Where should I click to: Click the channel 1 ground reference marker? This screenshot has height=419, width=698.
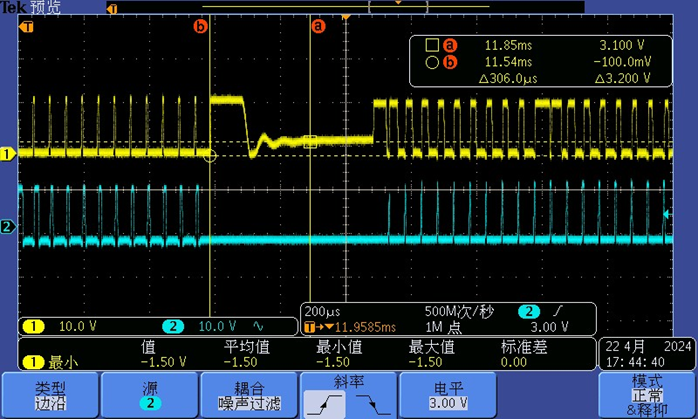(x=6, y=154)
